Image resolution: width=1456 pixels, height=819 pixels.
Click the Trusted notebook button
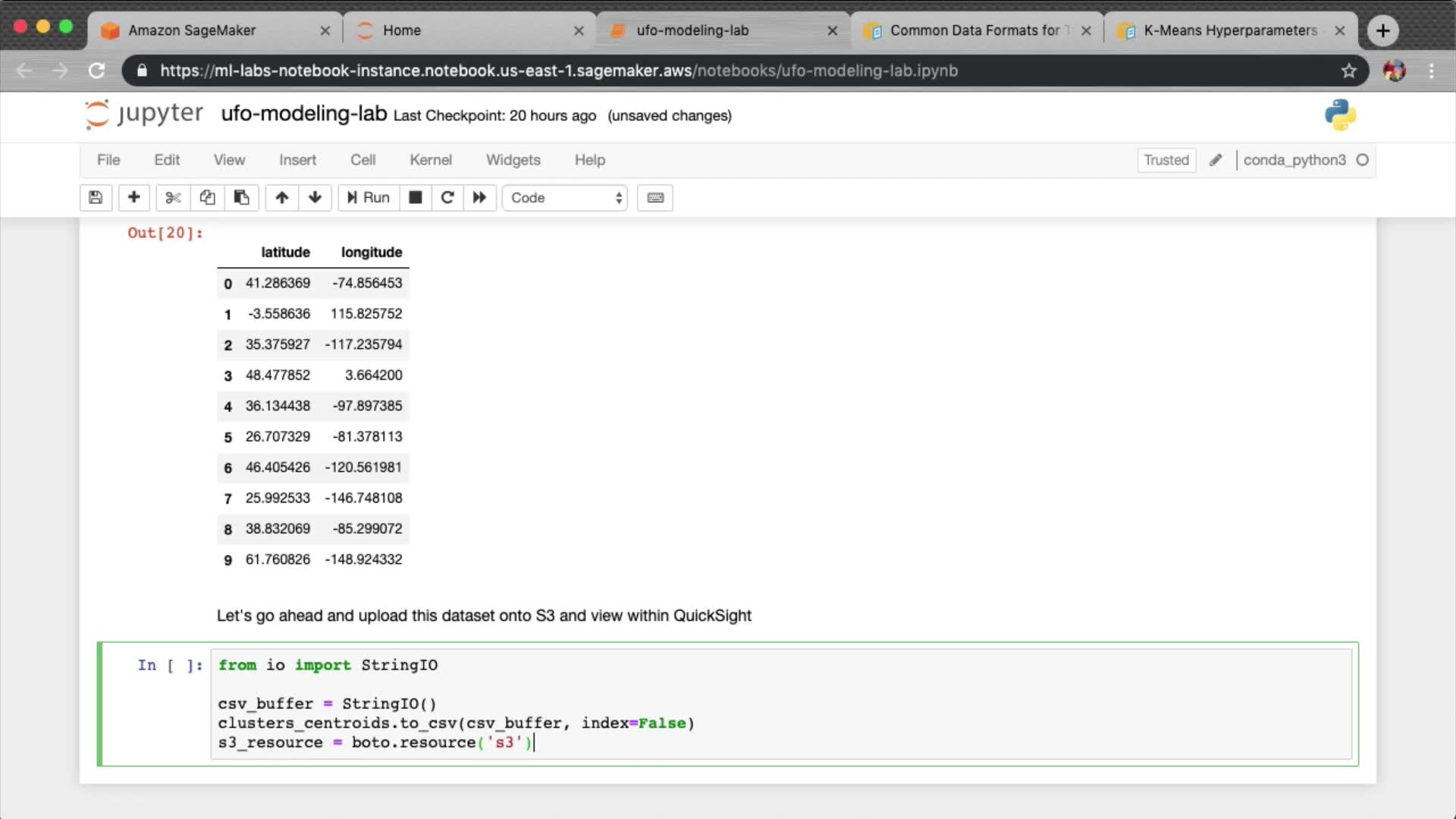click(1166, 160)
